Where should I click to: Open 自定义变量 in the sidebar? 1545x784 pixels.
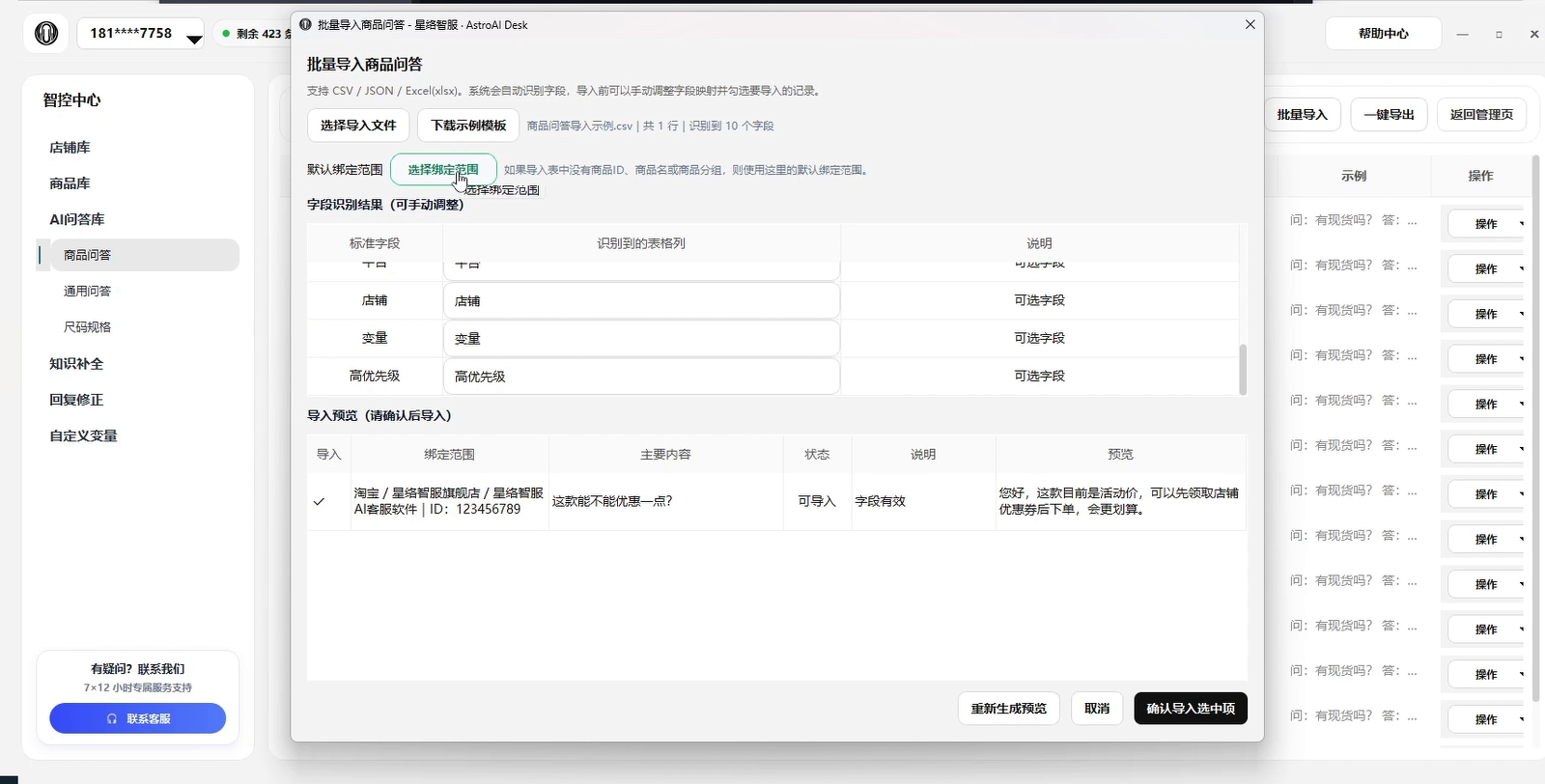[x=83, y=435]
